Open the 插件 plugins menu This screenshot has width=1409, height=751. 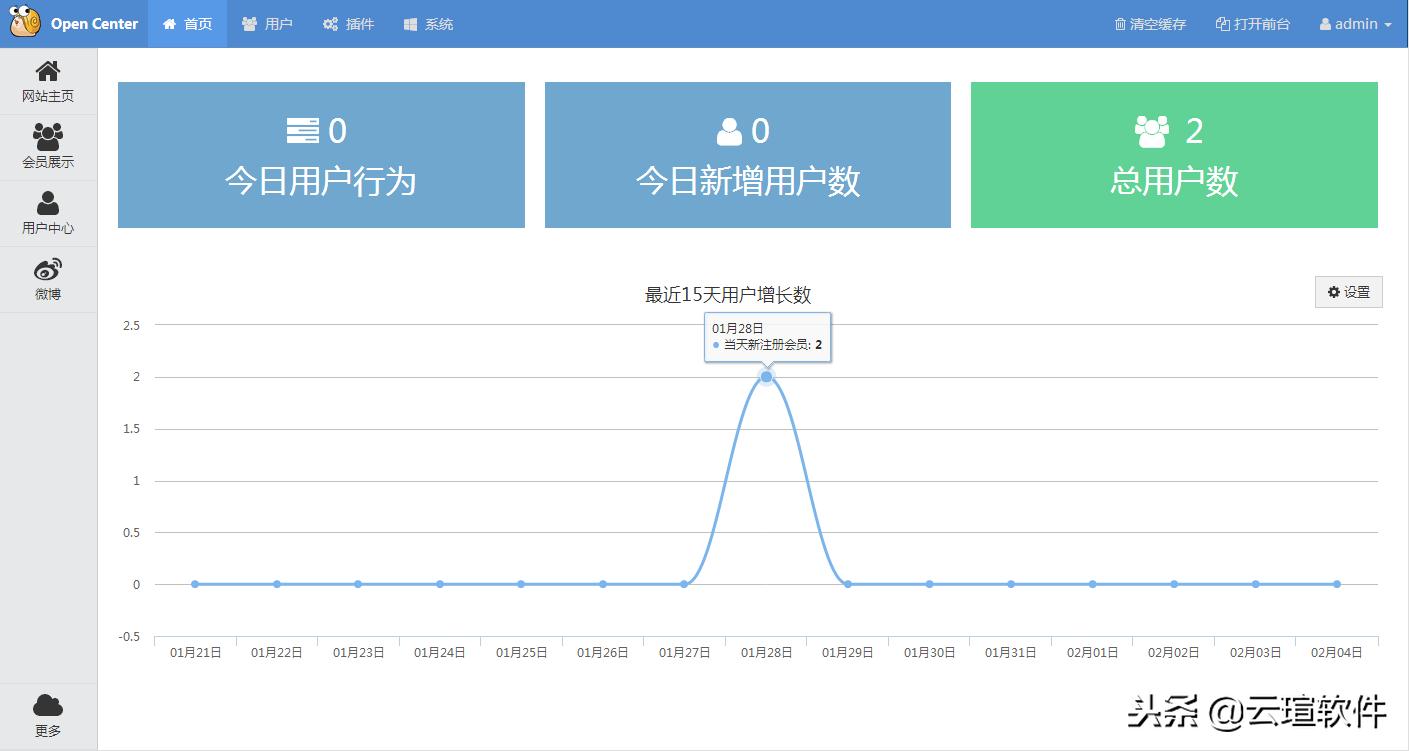(348, 24)
